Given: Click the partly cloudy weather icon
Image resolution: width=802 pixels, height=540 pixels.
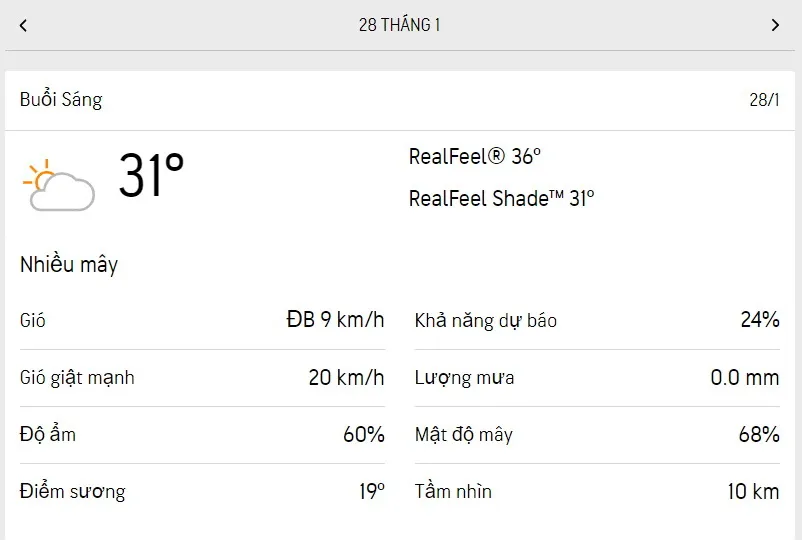Looking at the screenshot, I should coord(58,185).
